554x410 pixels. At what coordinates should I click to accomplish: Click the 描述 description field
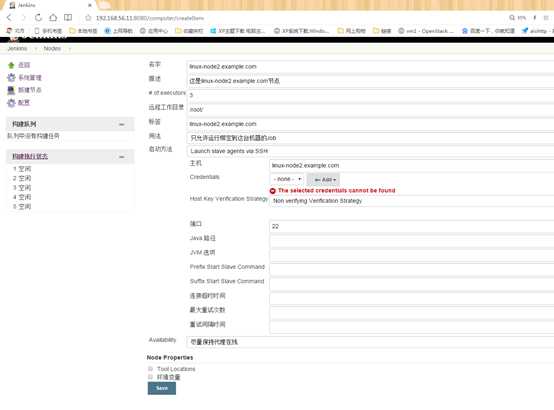pos(370,81)
